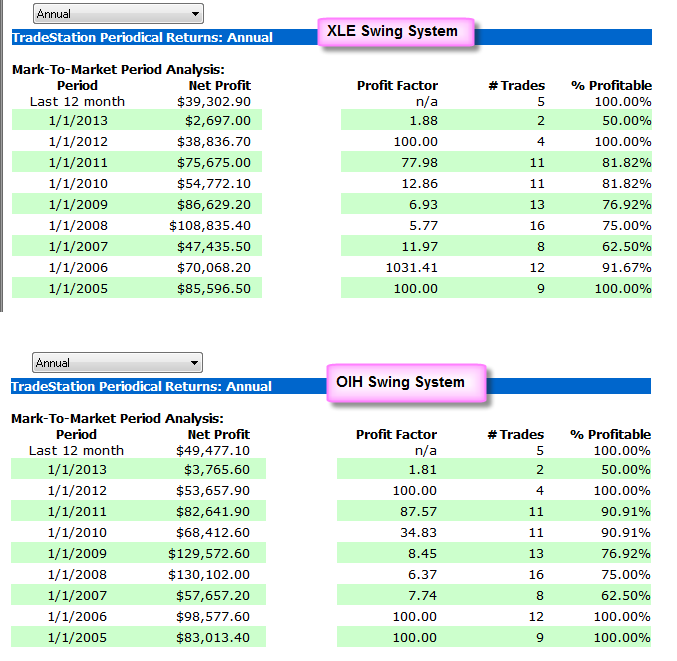677x661 pixels.
Task: Select OIH net profit $82,641.90
Action: (213, 512)
